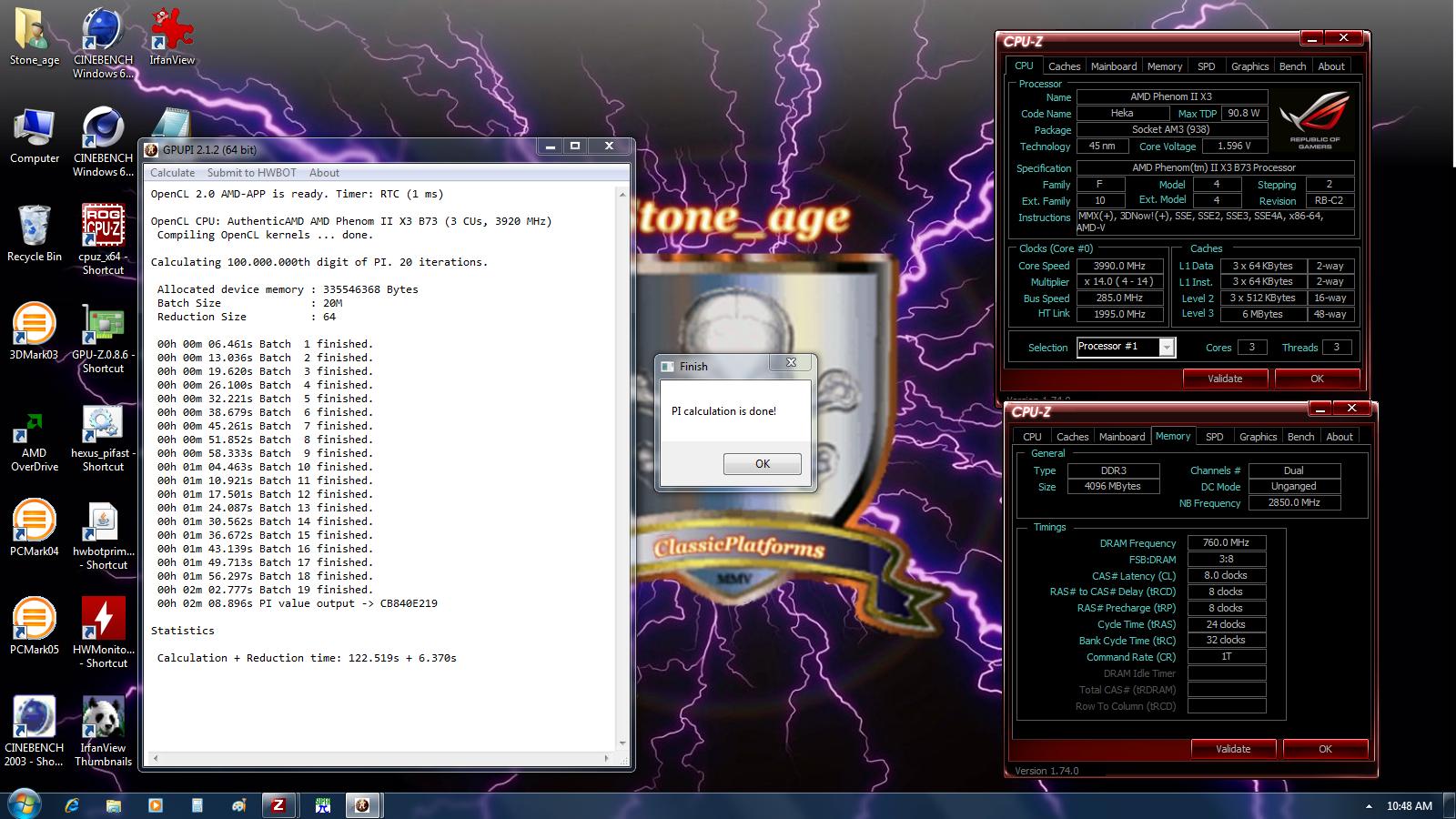Show hidden tray icons arrow
1456x819 pixels.
1369,806
